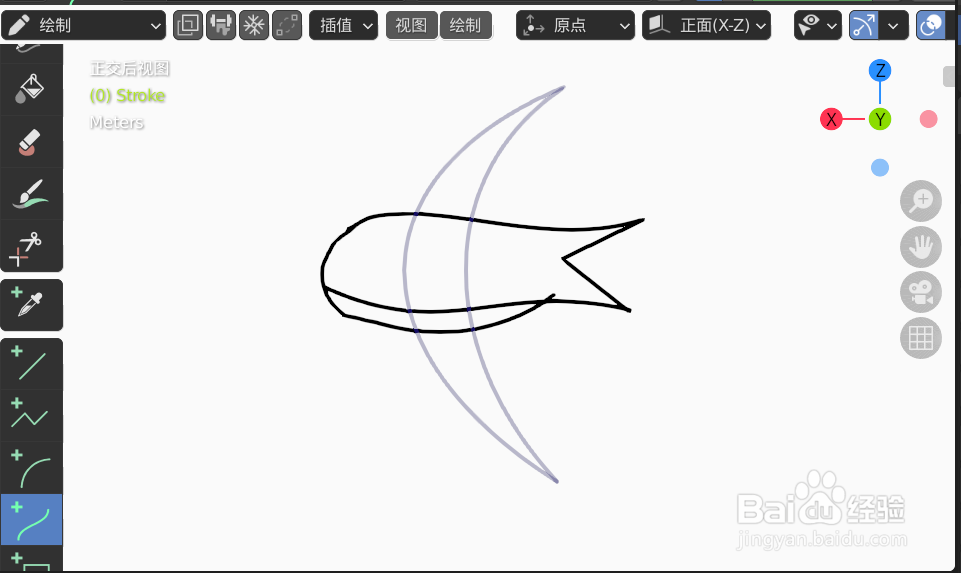
Task: Select the Line primitive tool
Action: [x=31, y=363]
